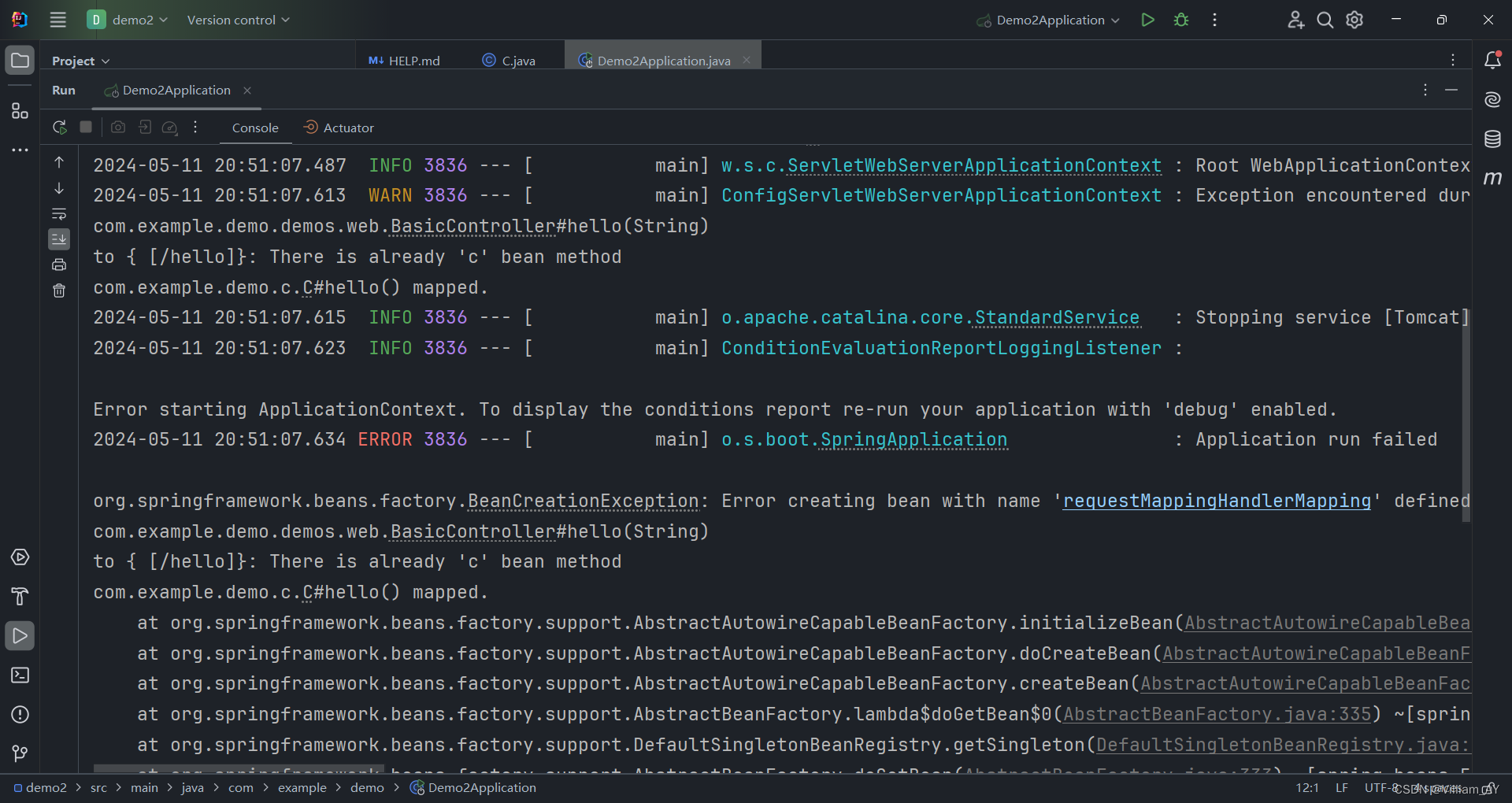Open ServletWebServerApplicationContext class link

(x=975, y=166)
